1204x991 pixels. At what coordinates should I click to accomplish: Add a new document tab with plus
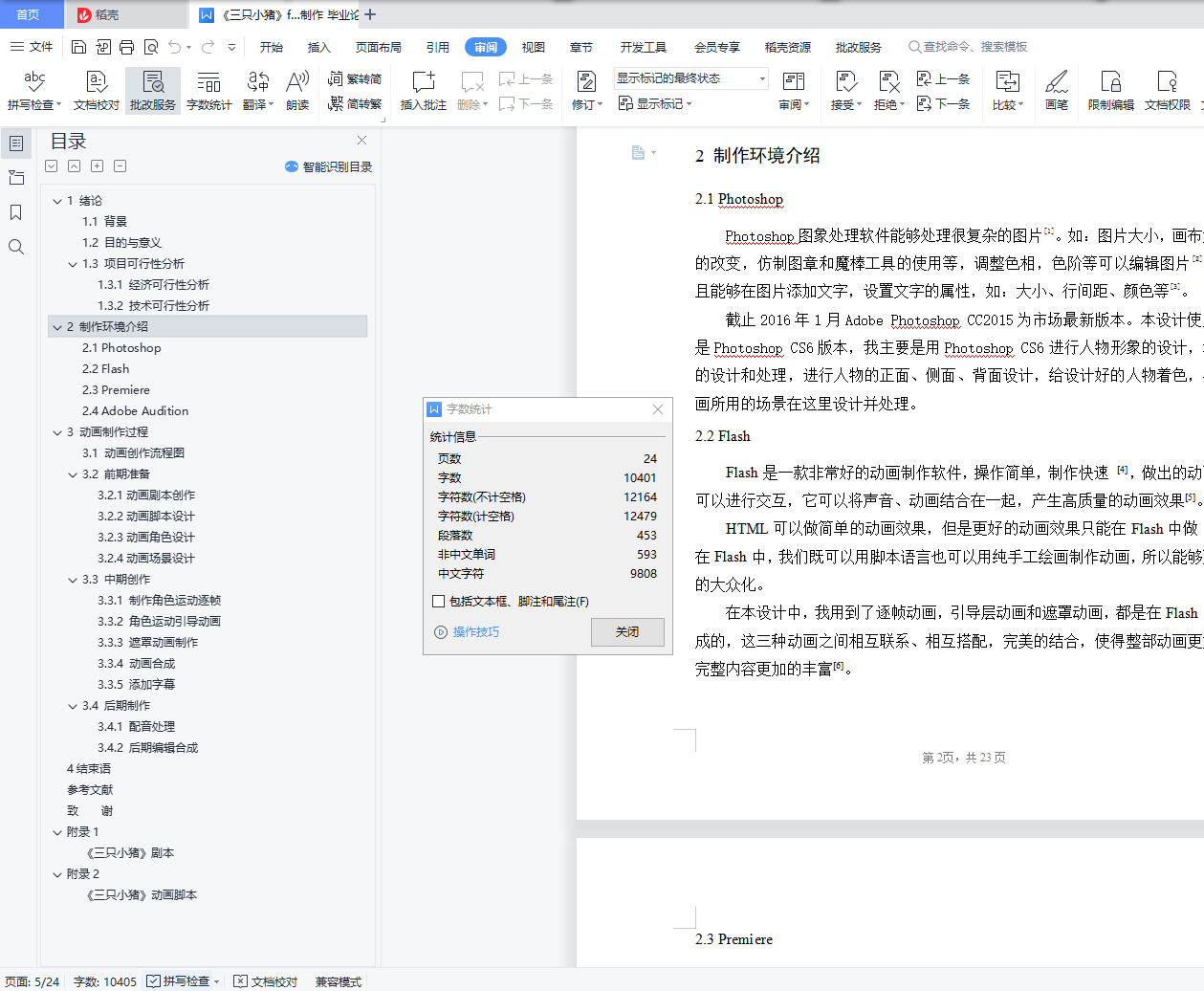[x=370, y=14]
